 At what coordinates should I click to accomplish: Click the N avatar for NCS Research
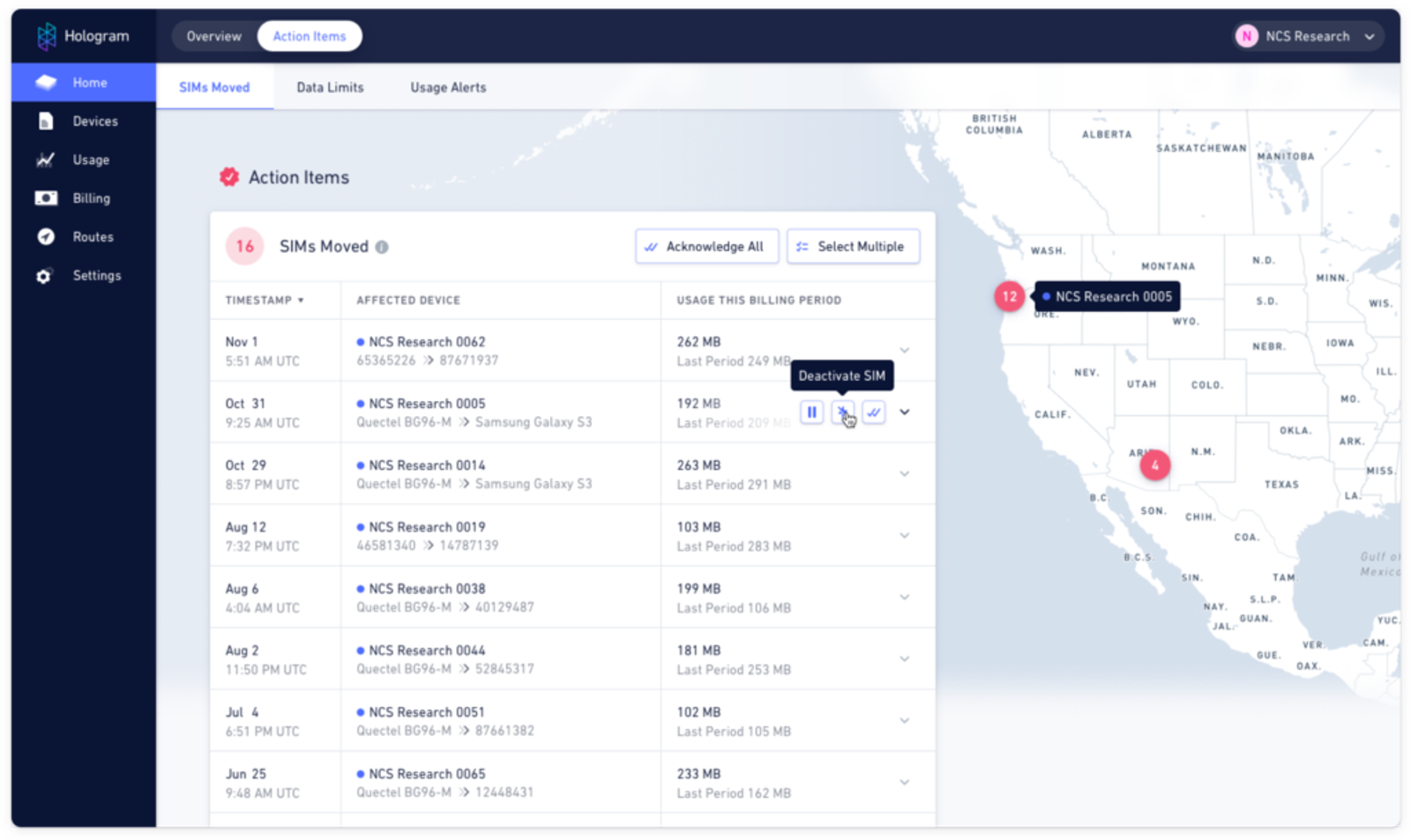tap(1246, 36)
